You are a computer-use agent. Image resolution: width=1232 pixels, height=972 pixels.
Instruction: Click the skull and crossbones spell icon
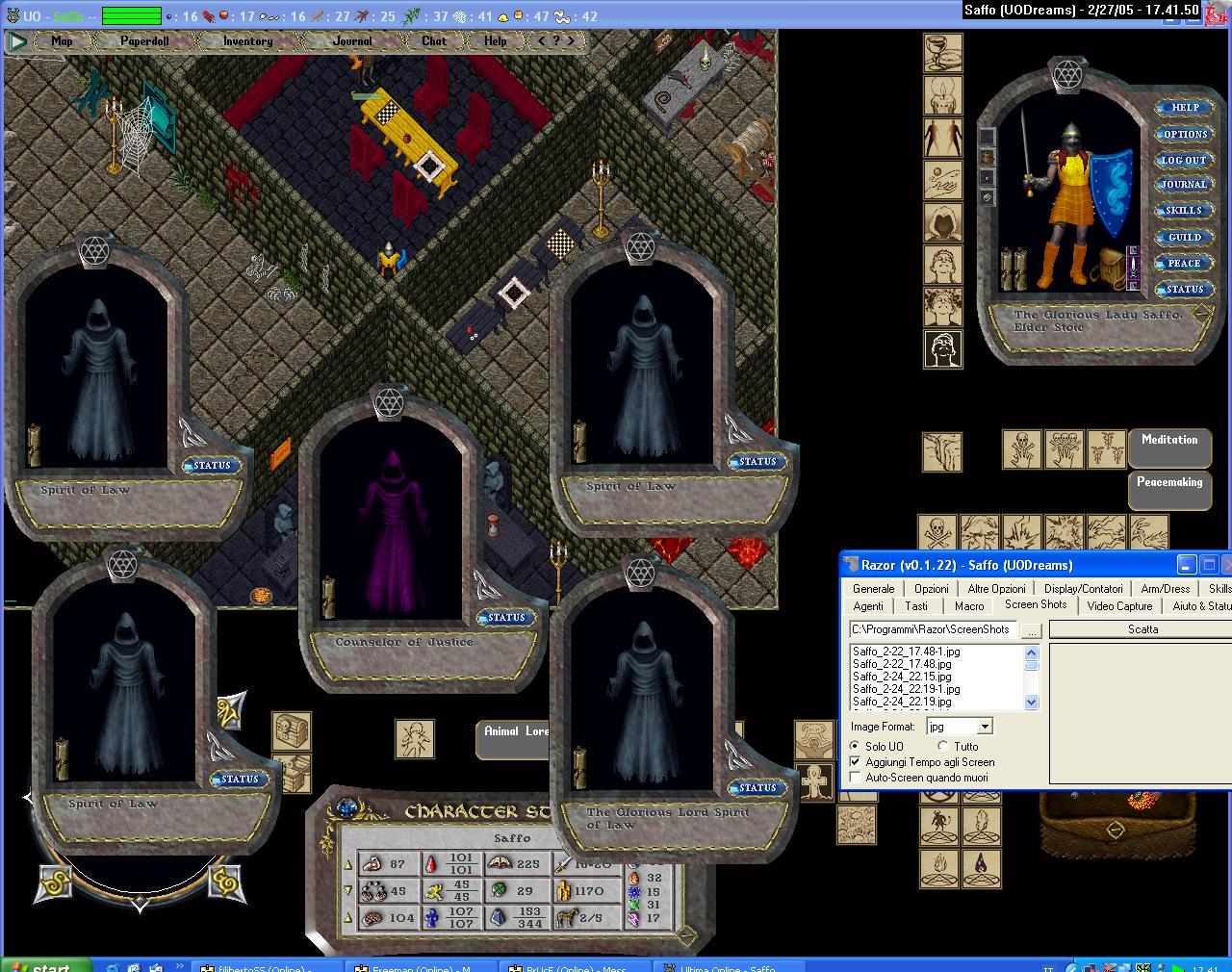937,532
